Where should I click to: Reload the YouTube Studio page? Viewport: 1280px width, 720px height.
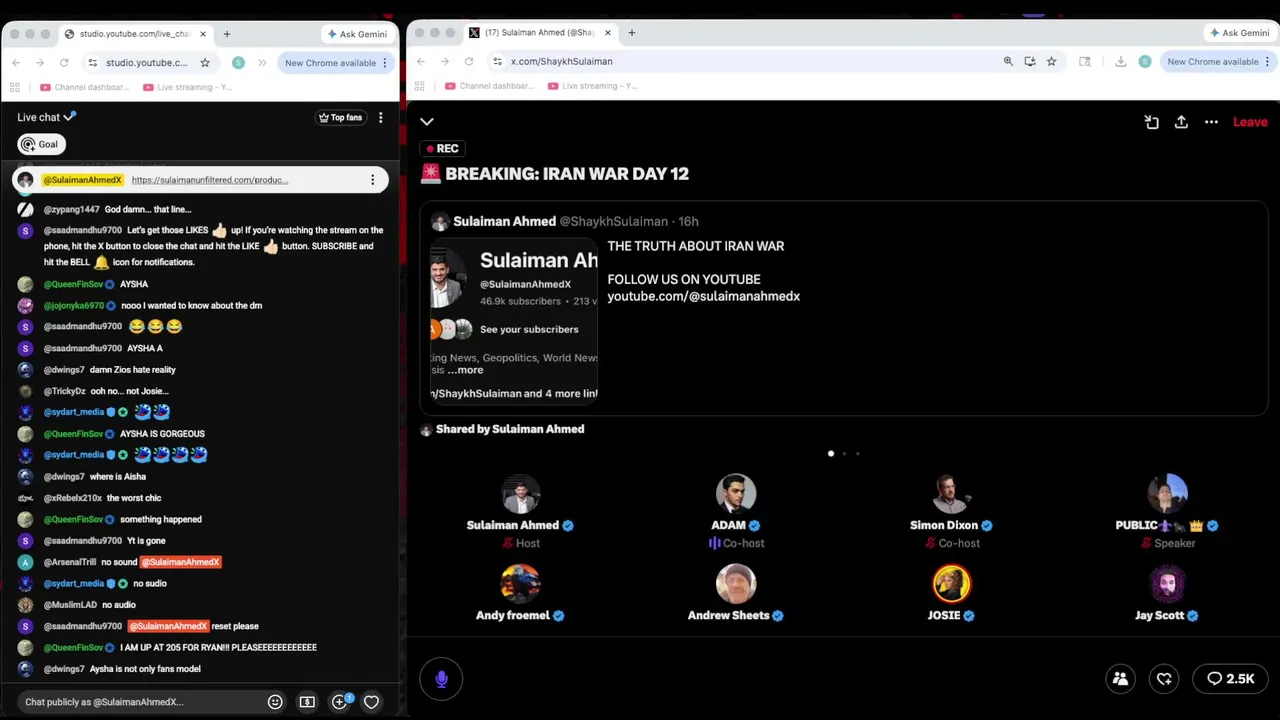[64, 63]
